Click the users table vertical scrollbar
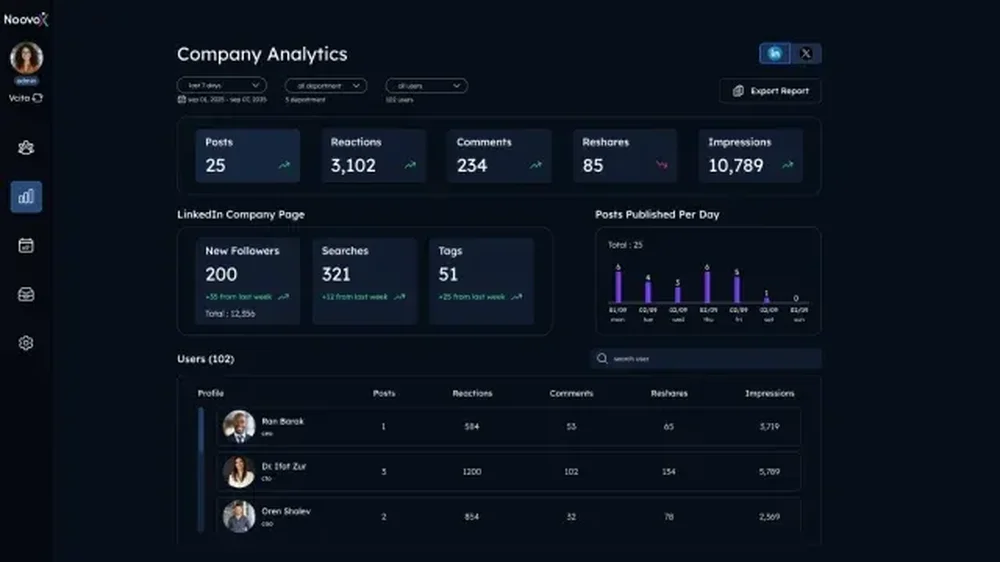This screenshot has width=1000, height=562. click(202, 470)
